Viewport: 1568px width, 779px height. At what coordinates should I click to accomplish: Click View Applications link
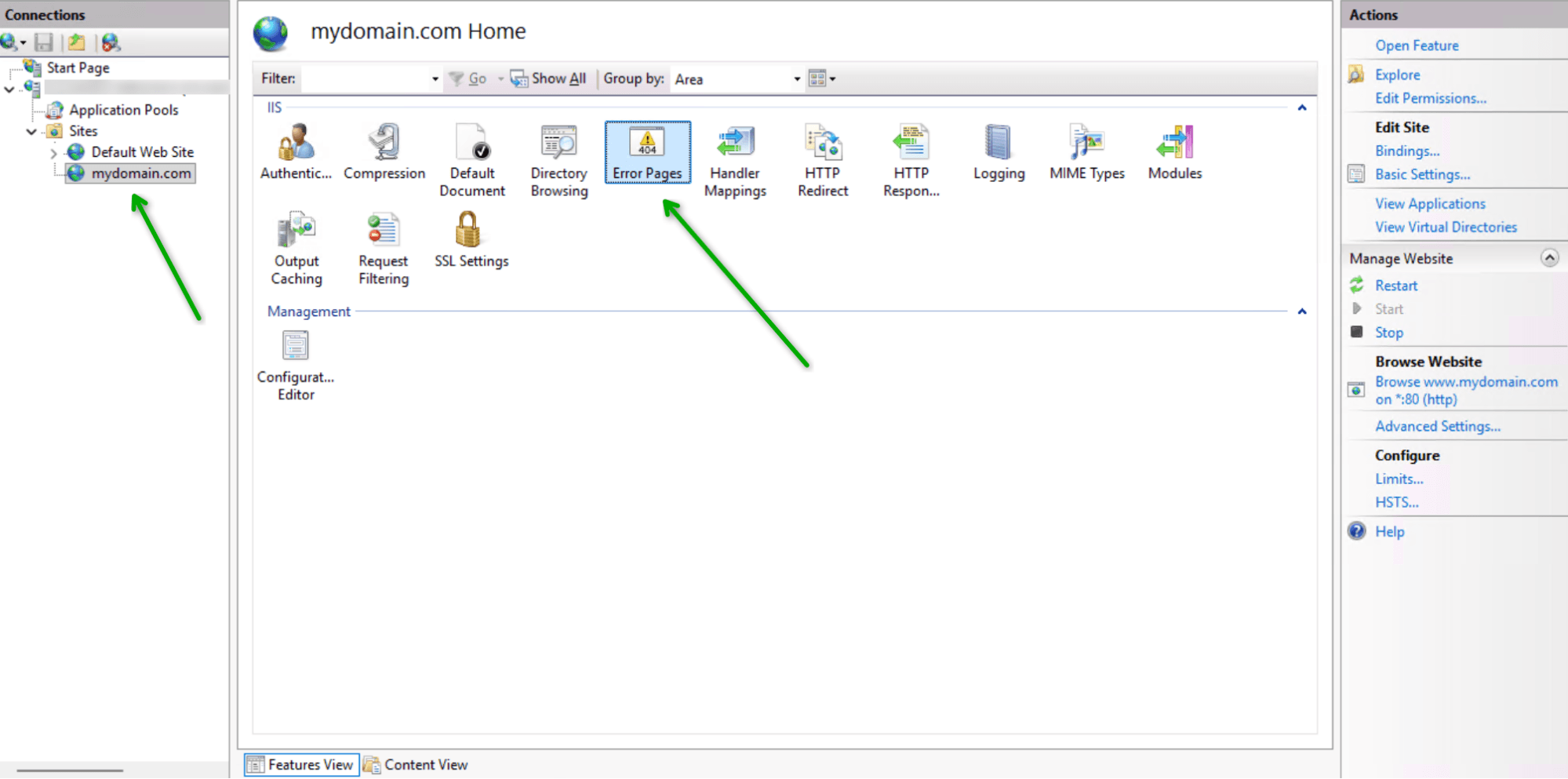pyautogui.click(x=1430, y=203)
